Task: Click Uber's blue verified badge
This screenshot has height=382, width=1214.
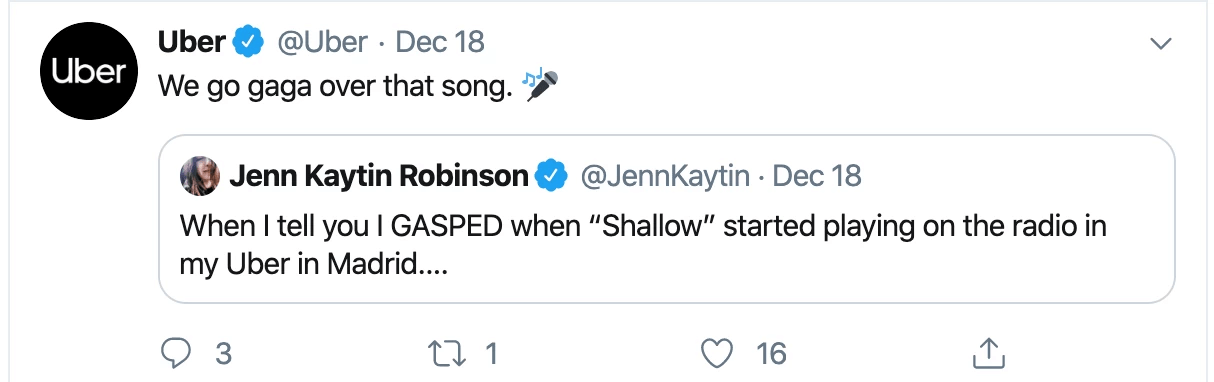Action: [249, 42]
